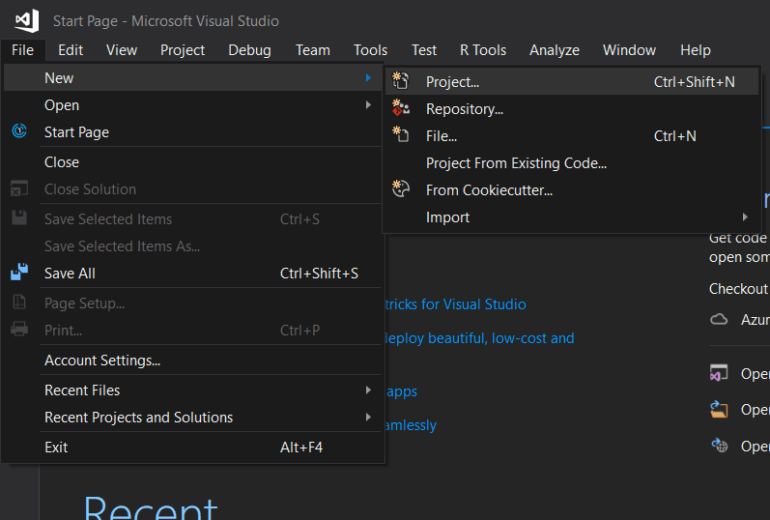Screen dimensions: 770x520
Task: Click the From Cookiecutter icon
Action: (x=401, y=190)
